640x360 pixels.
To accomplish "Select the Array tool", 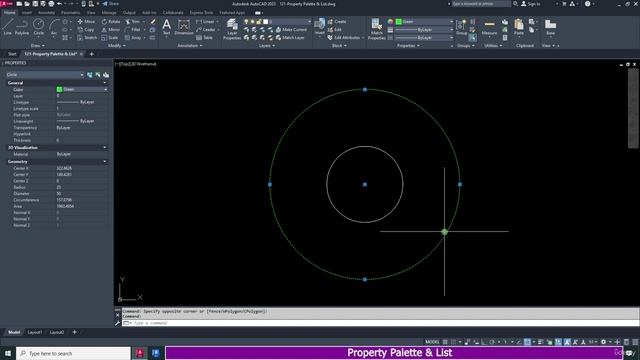I will [133, 38].
